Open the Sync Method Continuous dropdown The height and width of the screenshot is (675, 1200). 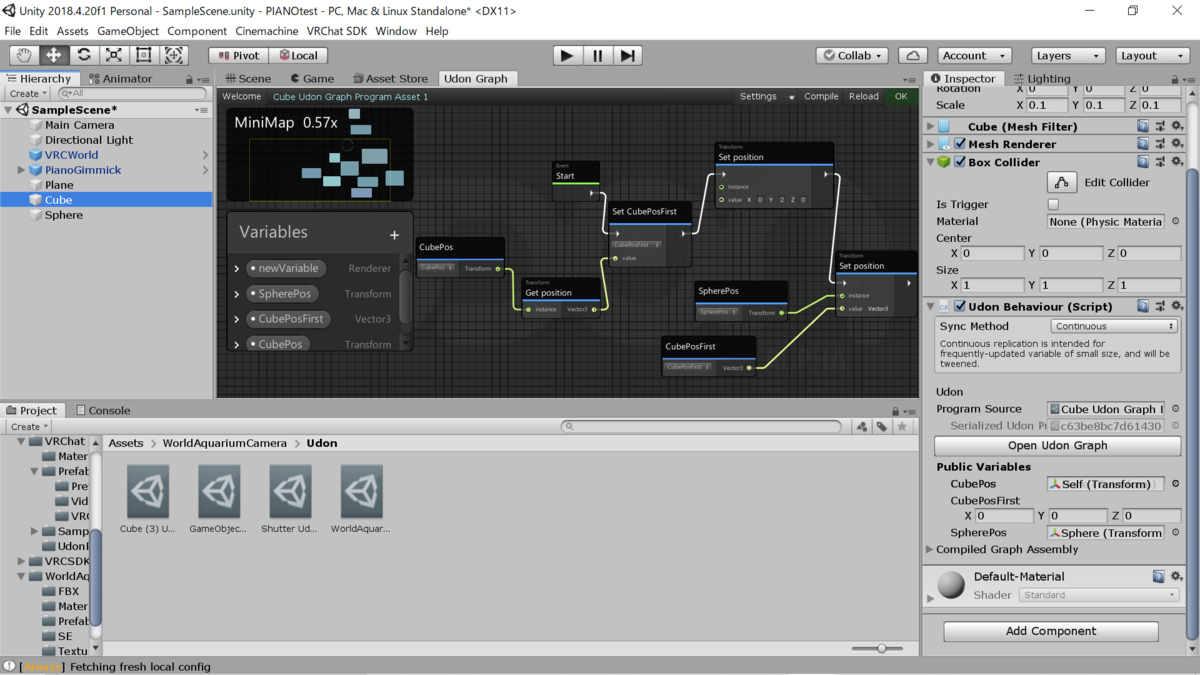pyautogui.click(x=1114, y=326)
